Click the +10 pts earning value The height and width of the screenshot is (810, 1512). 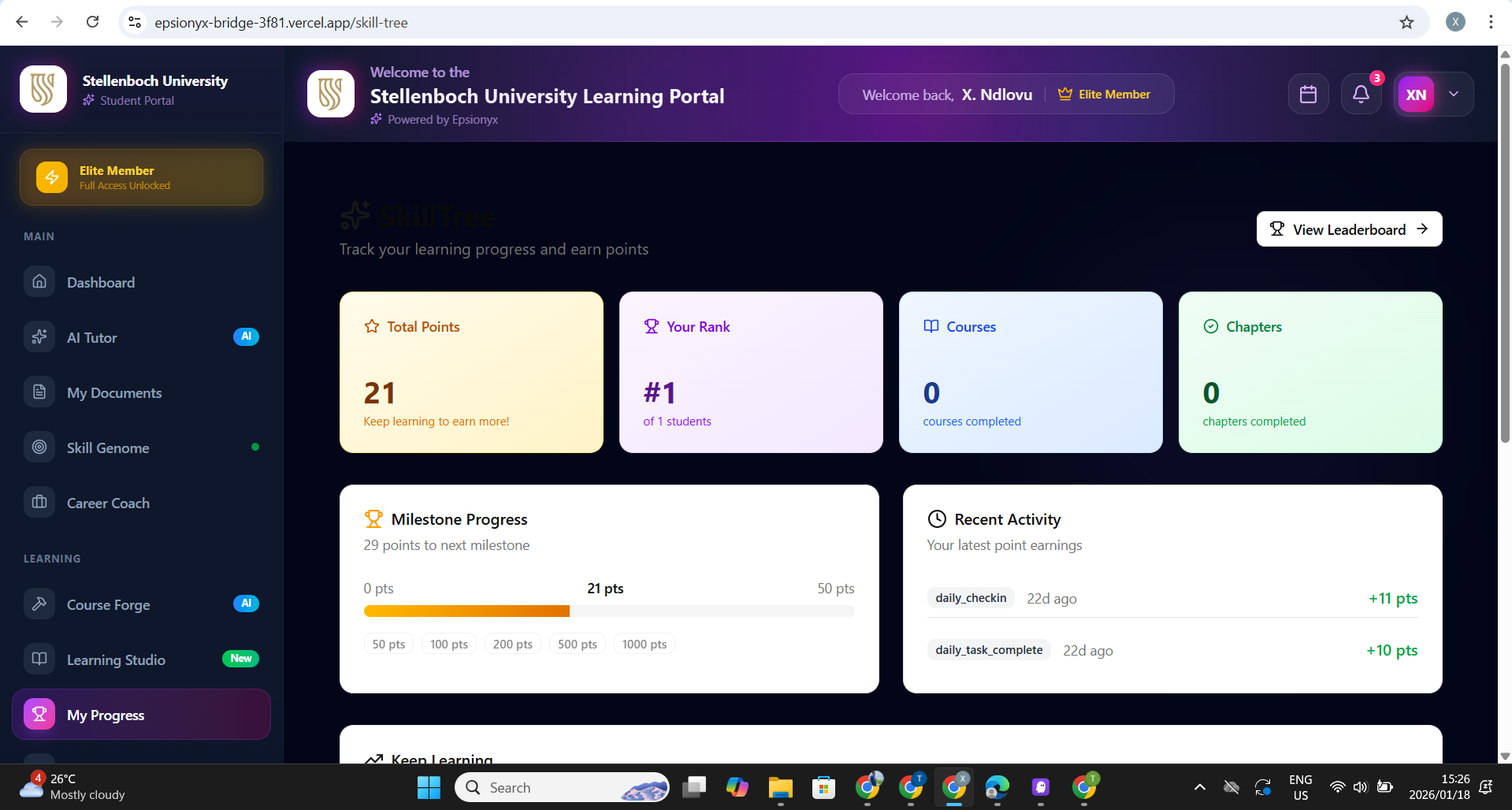click(1392, 650)
